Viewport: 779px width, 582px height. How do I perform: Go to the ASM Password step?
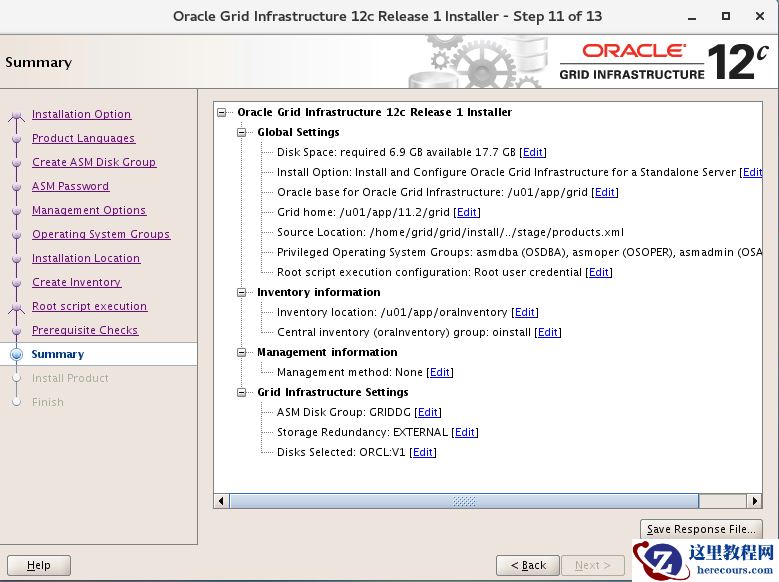(71, 186)
